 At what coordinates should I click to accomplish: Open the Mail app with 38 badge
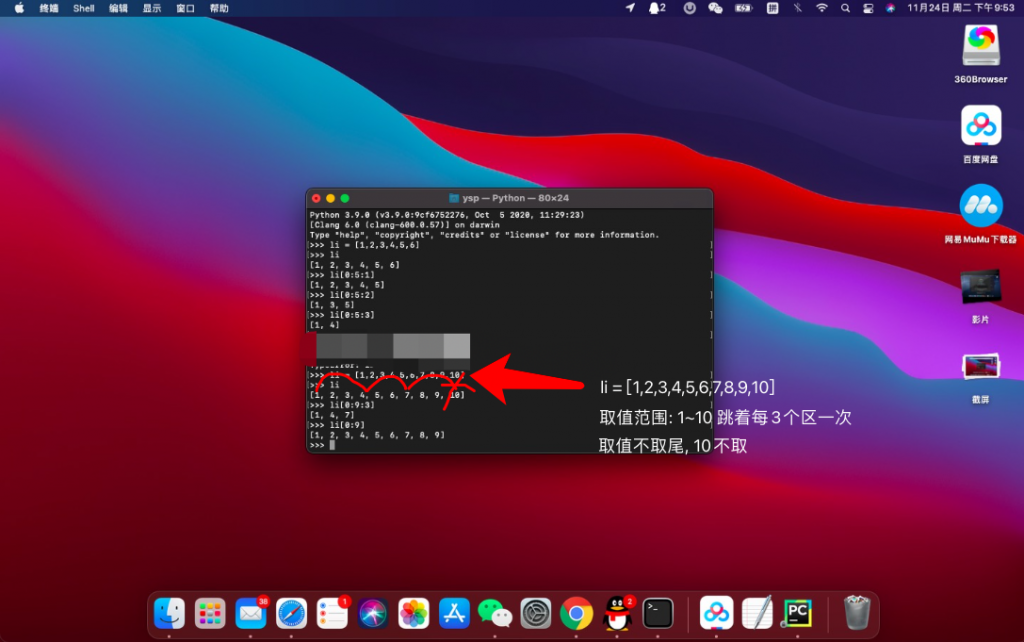click(x=251, y=613)
